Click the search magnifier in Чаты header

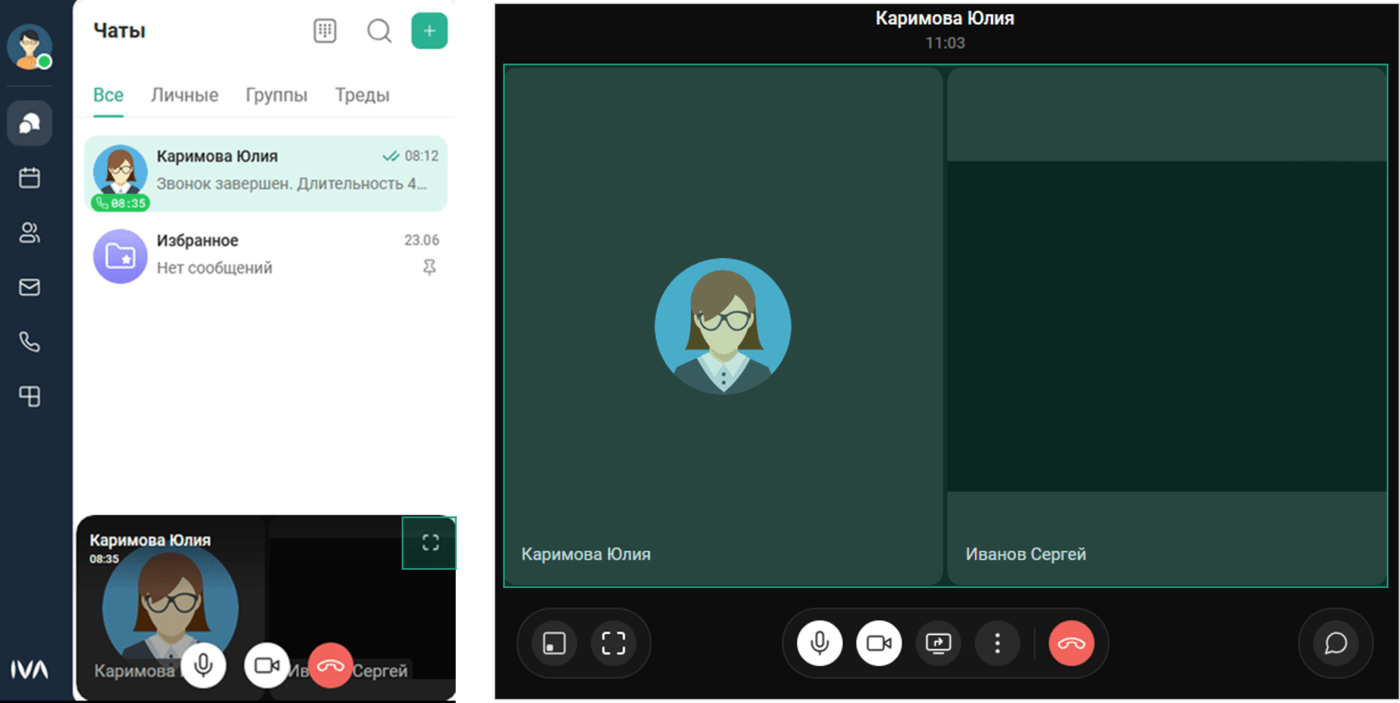(x=379, y=31)
